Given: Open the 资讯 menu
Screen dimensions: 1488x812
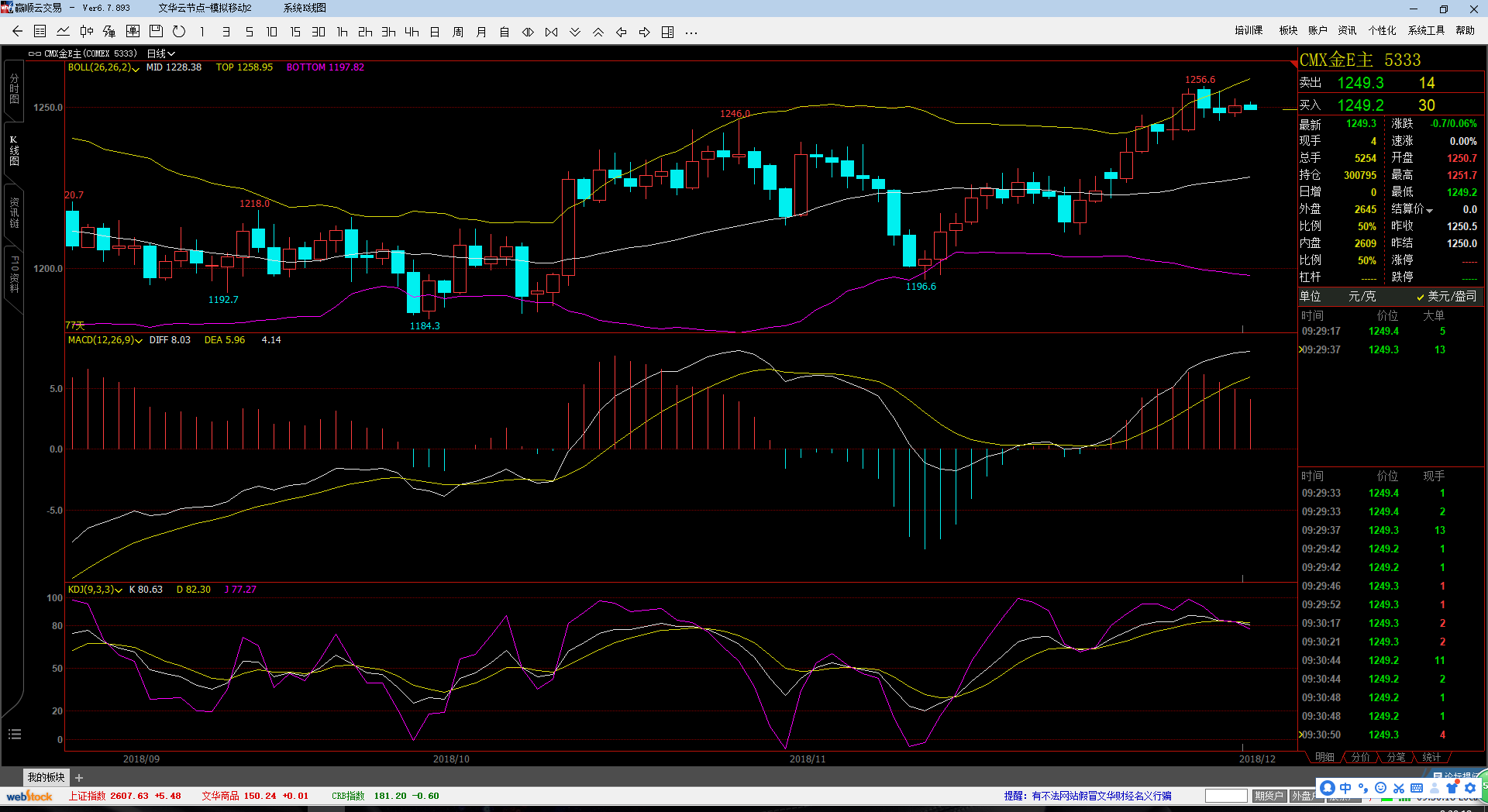Looking at the screenshot, I should (1347, 30).
